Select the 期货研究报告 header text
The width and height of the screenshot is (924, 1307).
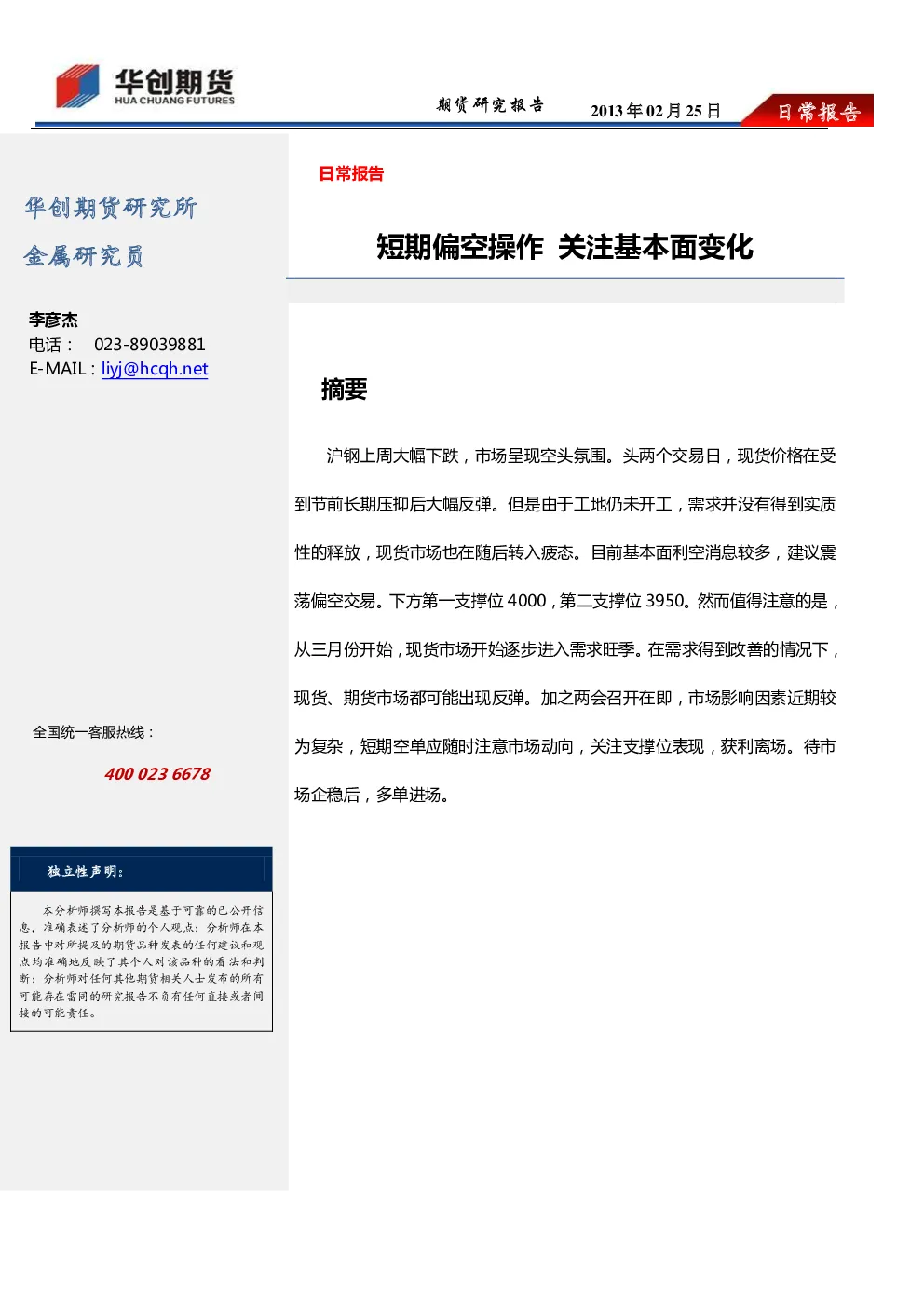(x=490, y=105)
